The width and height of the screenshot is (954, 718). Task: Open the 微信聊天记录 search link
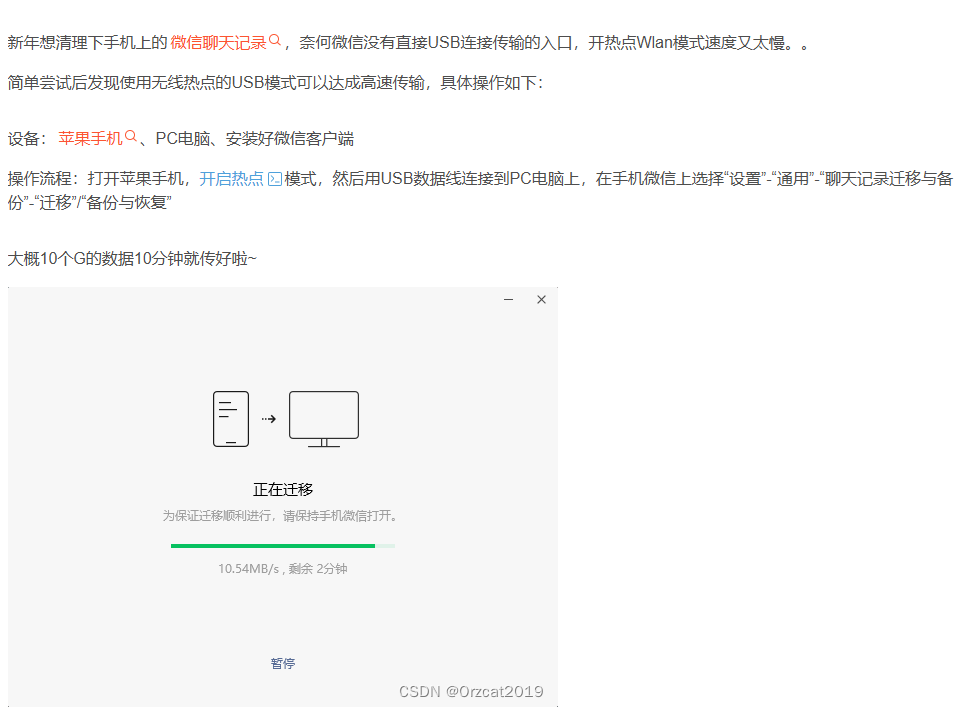(218, 43)
